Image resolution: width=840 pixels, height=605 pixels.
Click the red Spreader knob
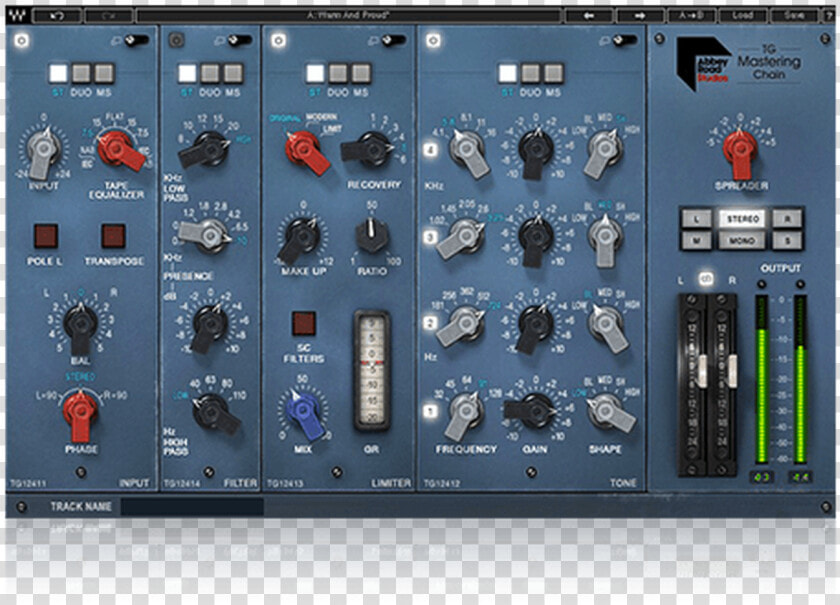click(x=741, y=153)
